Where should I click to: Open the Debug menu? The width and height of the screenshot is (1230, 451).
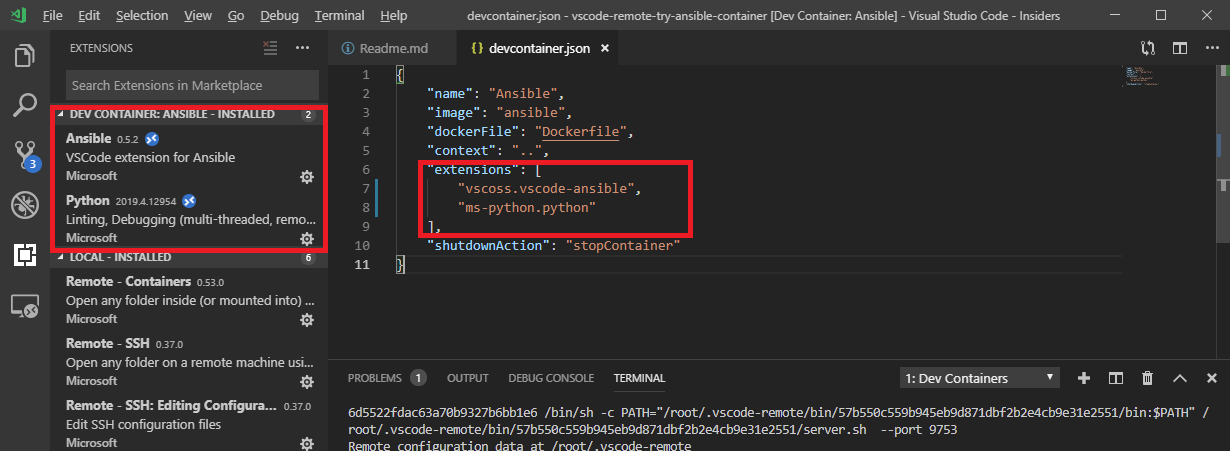(279, 16)
